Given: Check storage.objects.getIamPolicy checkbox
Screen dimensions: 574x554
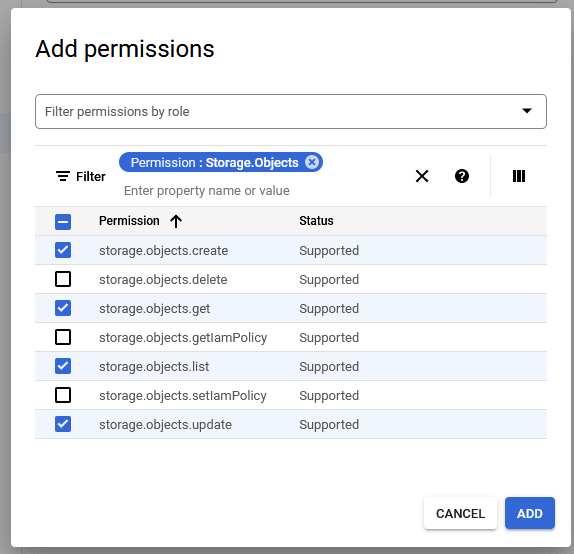Looking at the screenshot, I should (63, 337).
